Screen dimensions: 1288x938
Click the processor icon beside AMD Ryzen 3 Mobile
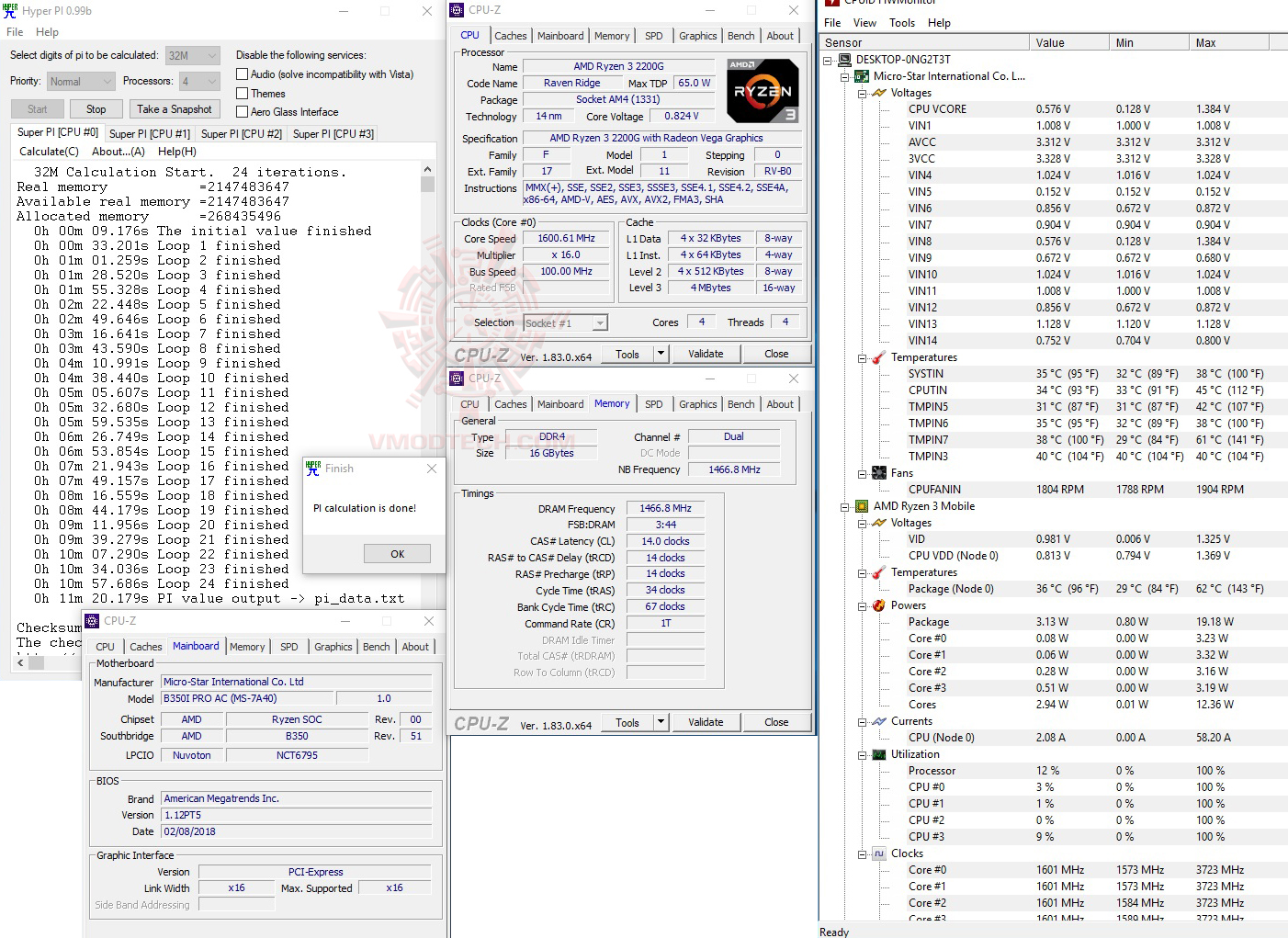(862, 506)
